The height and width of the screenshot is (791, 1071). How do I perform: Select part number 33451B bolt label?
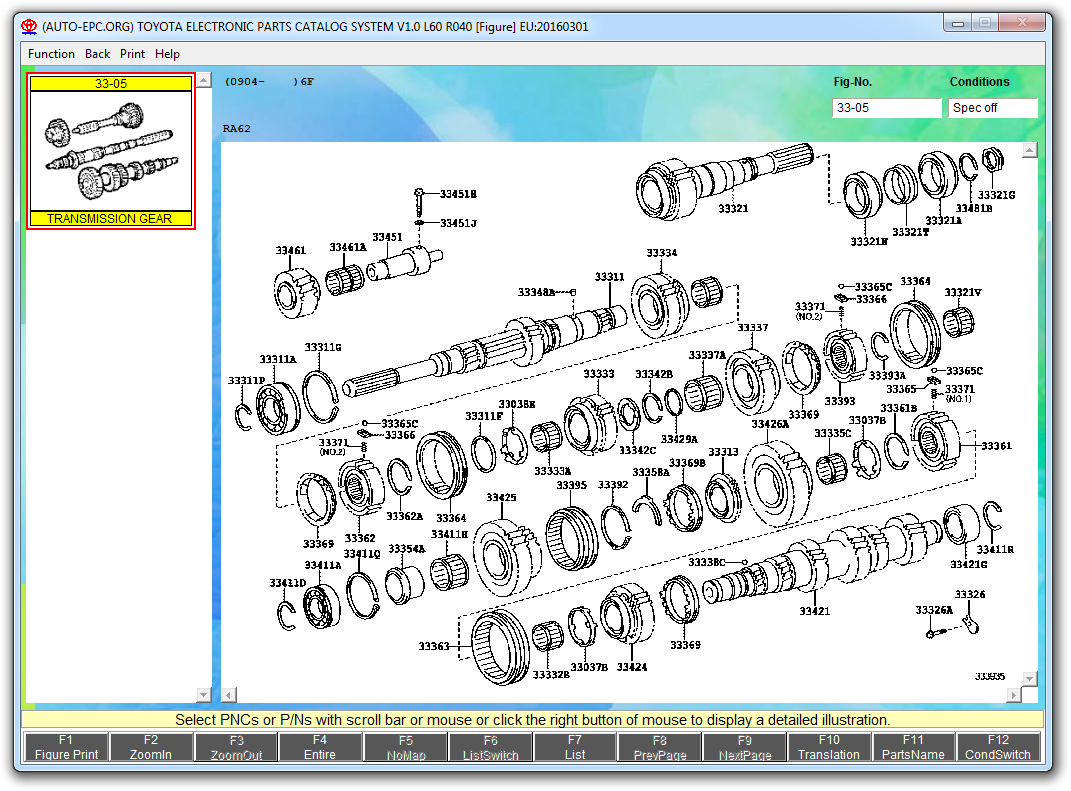pos(458,194)
